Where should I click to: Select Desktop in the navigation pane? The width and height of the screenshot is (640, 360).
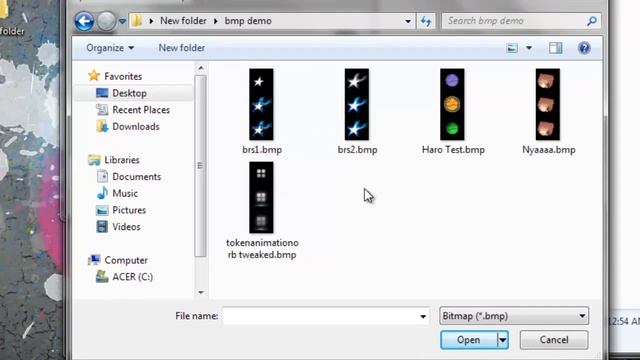(129, 93)
